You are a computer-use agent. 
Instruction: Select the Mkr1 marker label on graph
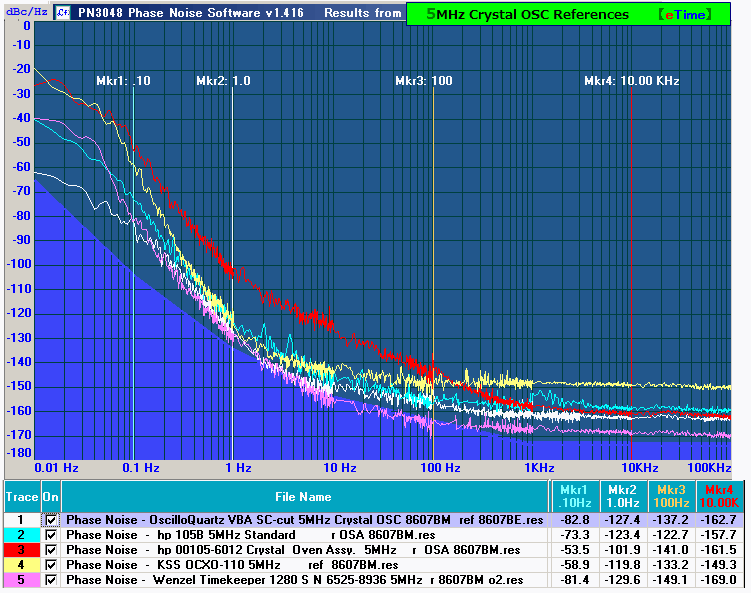click(123, 81)
